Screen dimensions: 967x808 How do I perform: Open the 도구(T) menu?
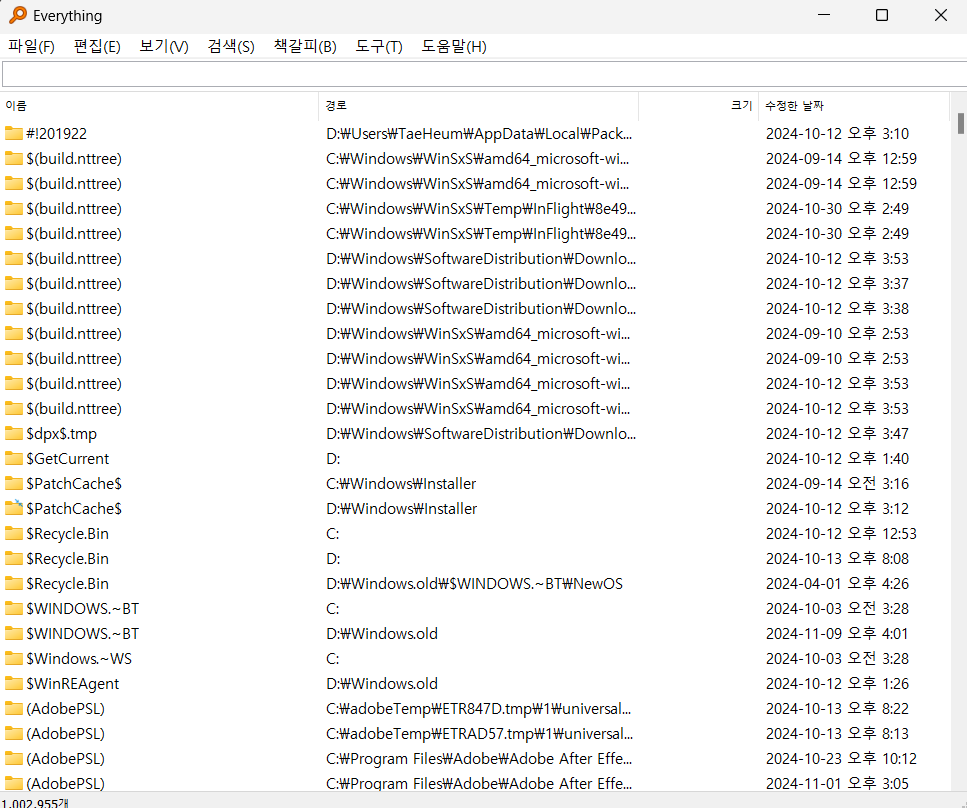[379, 47]
